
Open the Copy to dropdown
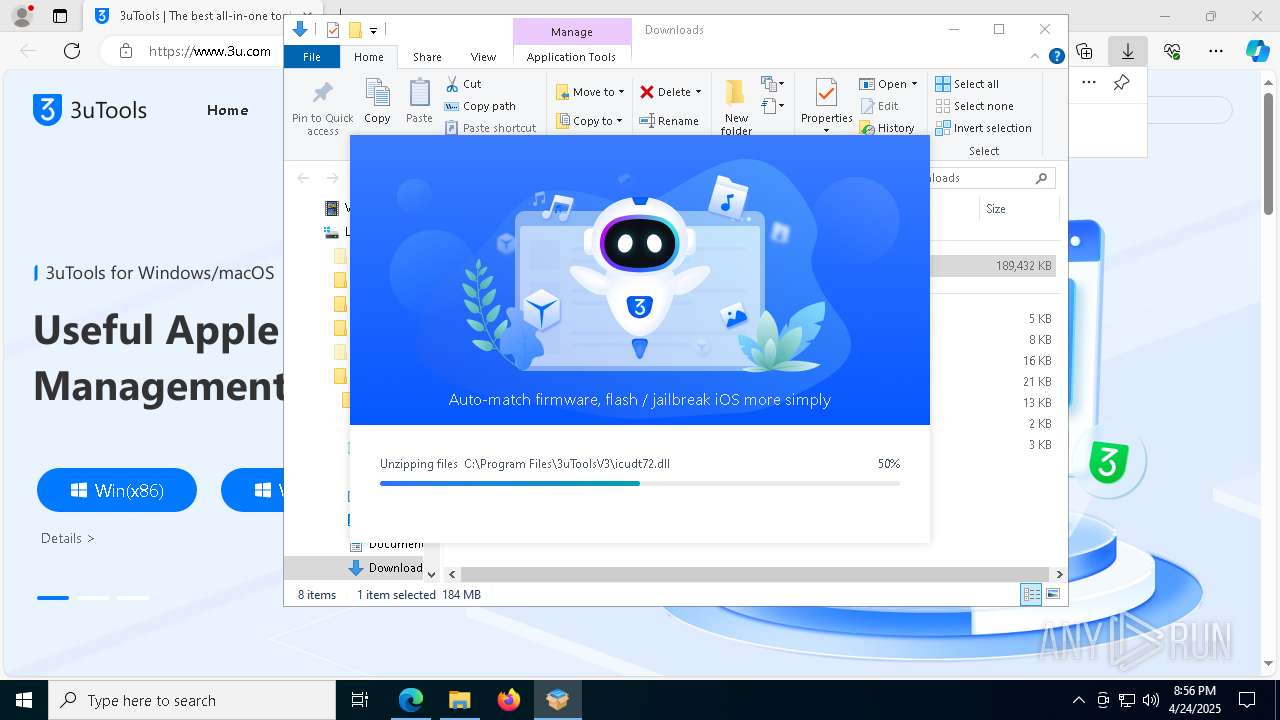tap(590, 121)
